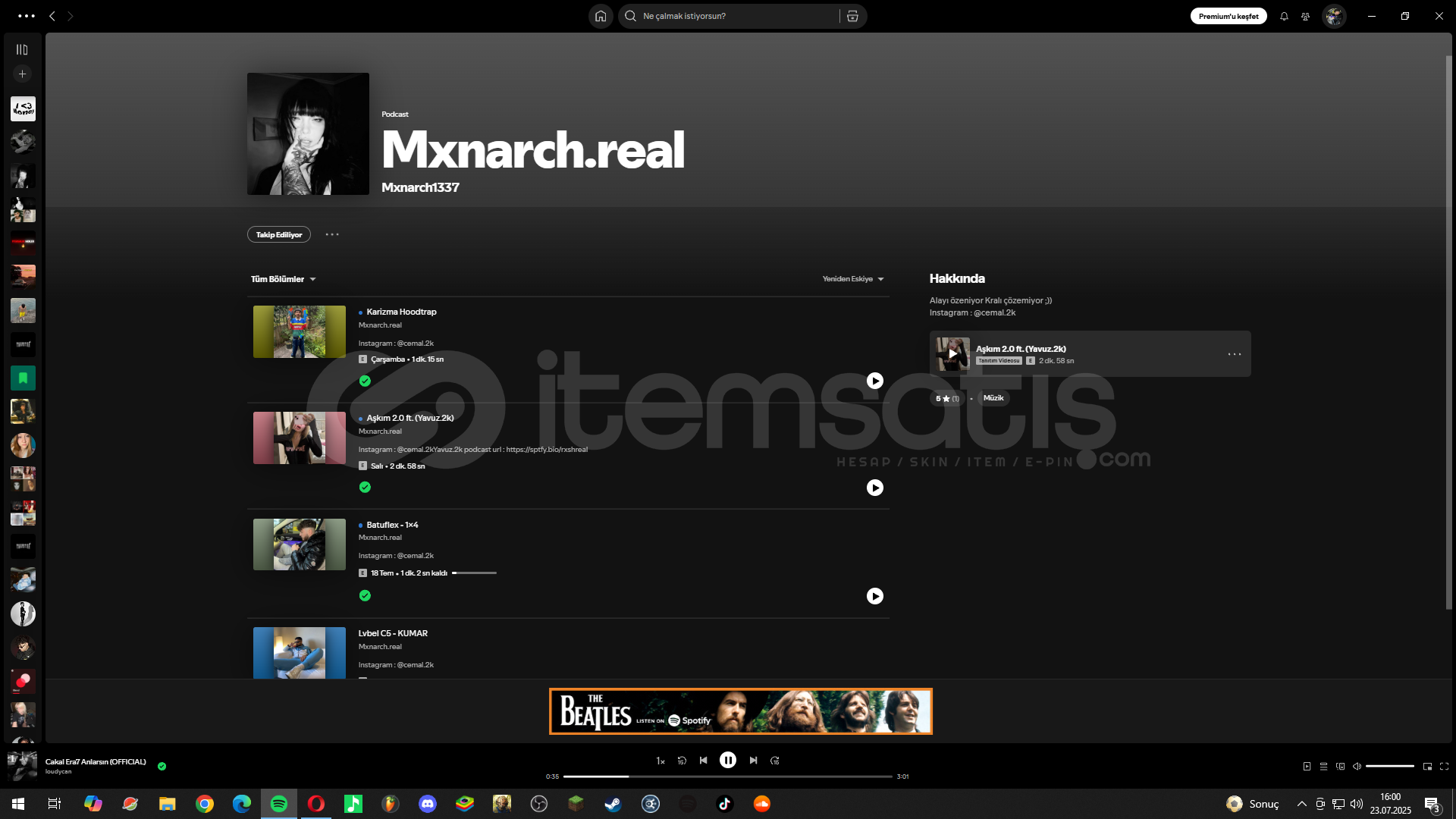The image size is (1456, 819).
Task: Mute the volume speaker icon
Action: pos(1357,766)
